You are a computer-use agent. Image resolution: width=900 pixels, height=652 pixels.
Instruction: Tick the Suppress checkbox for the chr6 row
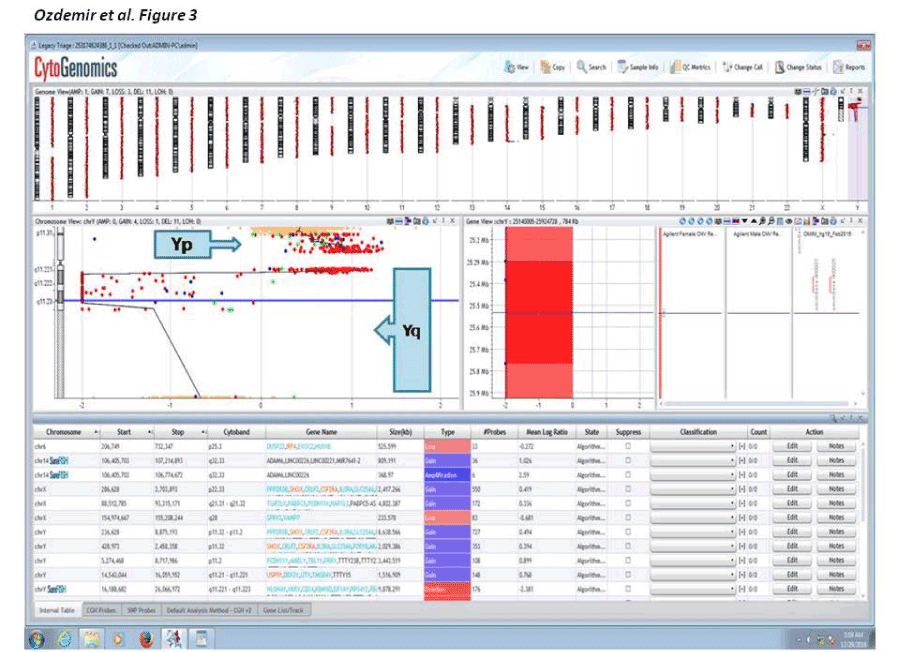click(x=627, y=446)
